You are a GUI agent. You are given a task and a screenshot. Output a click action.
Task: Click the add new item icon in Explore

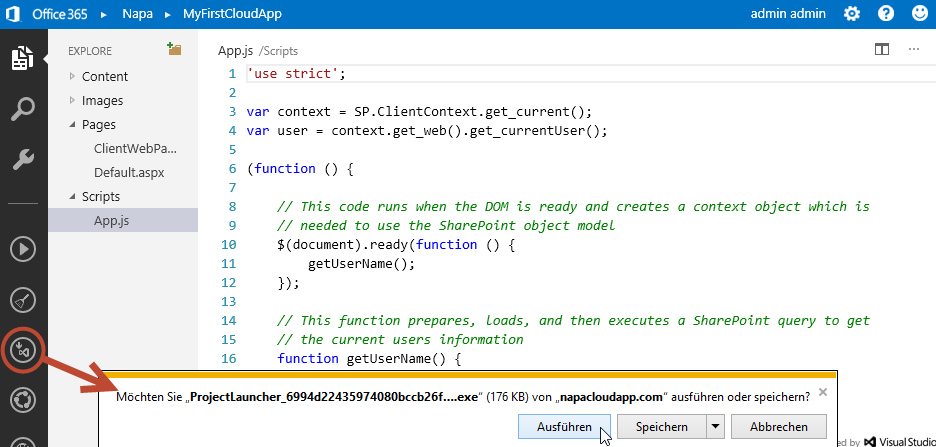point(174,49)
